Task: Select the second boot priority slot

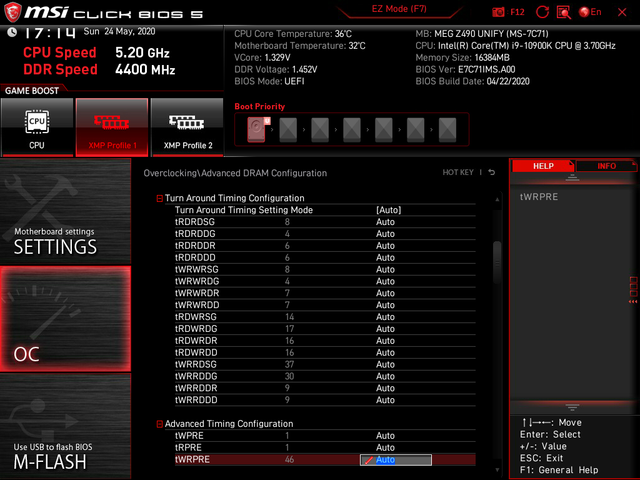Action: (288, 130)
